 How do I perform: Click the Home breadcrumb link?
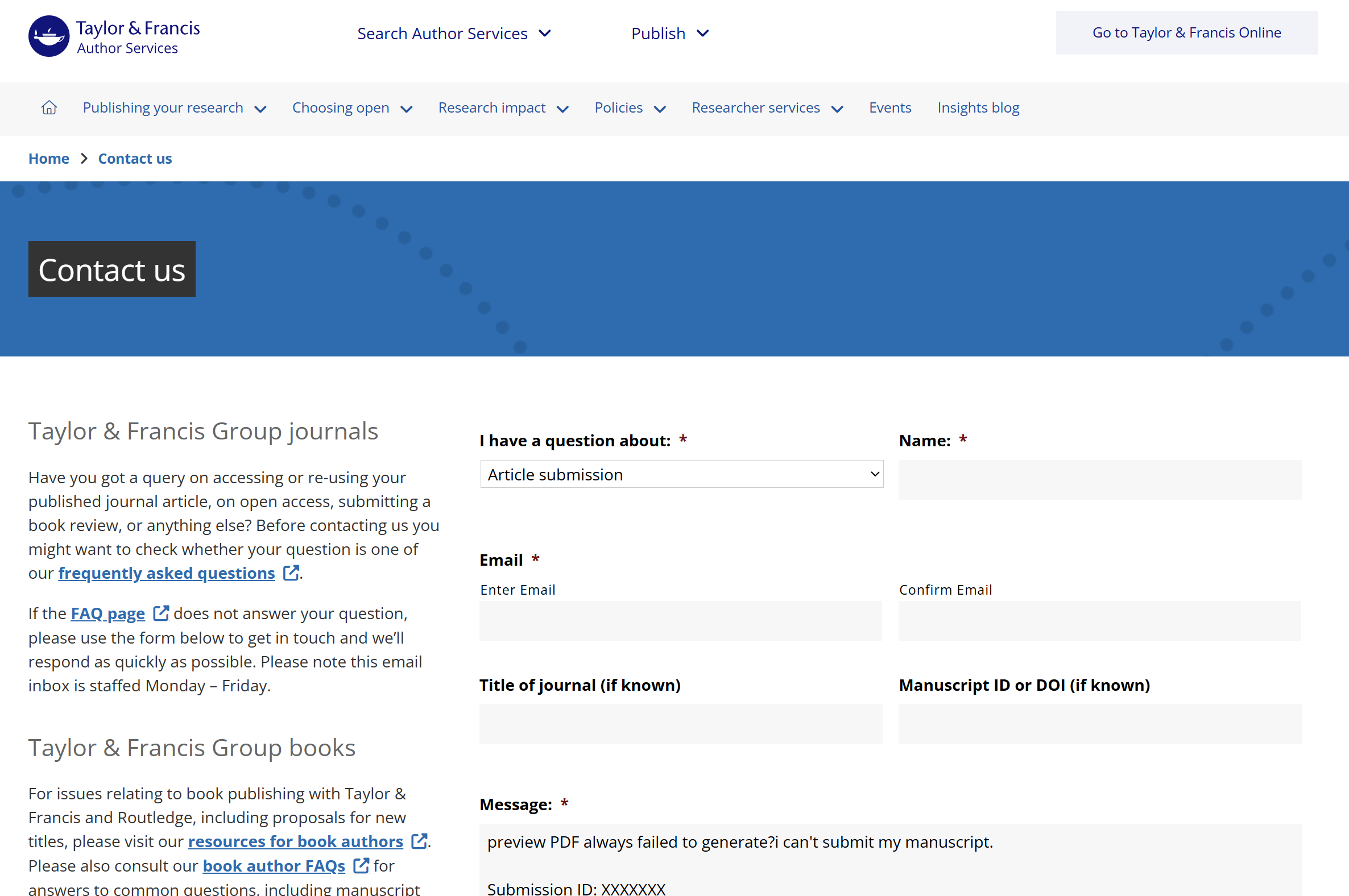point(48,159)
